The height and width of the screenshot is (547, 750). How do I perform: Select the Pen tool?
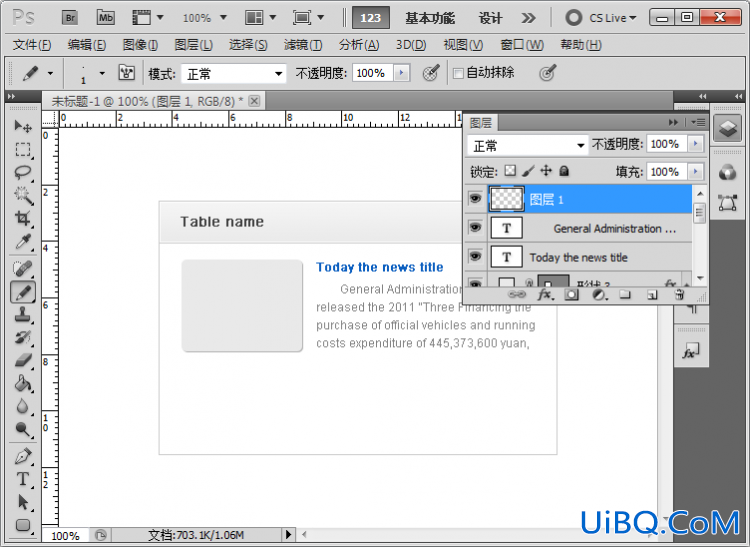pyautogui.click(x=22, y=457)
